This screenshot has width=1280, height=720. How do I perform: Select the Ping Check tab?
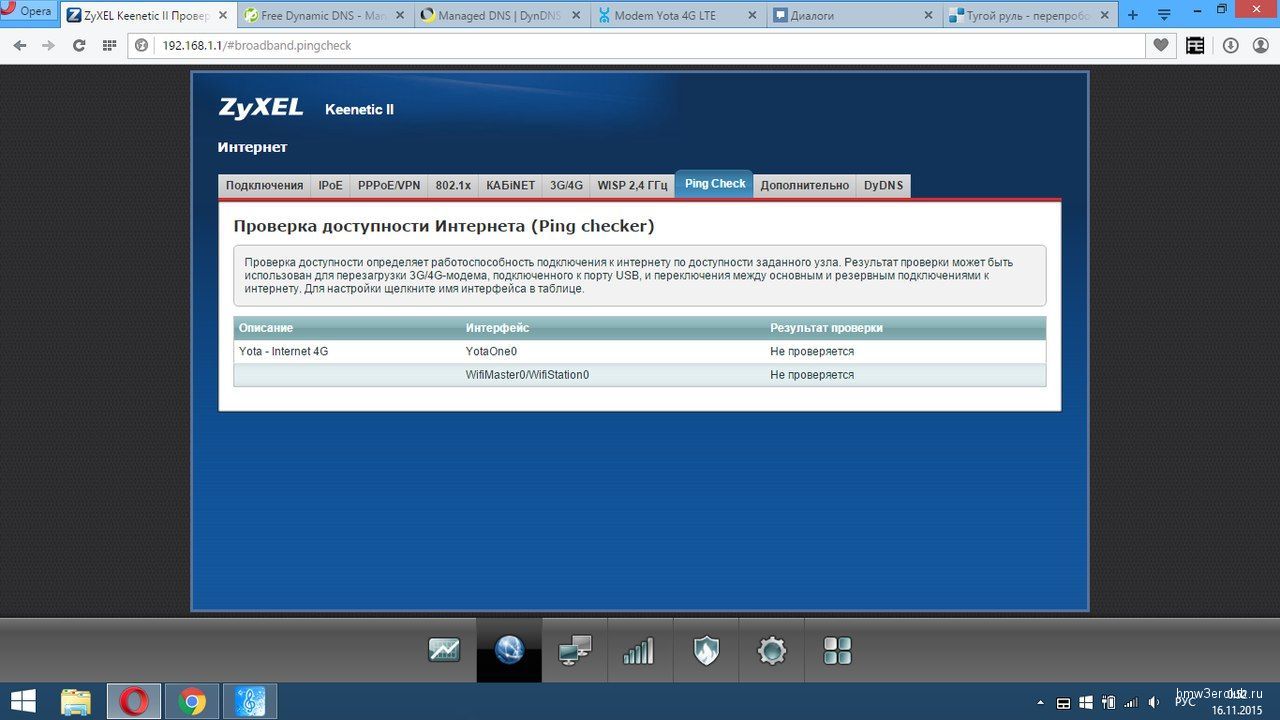point(715,184)
